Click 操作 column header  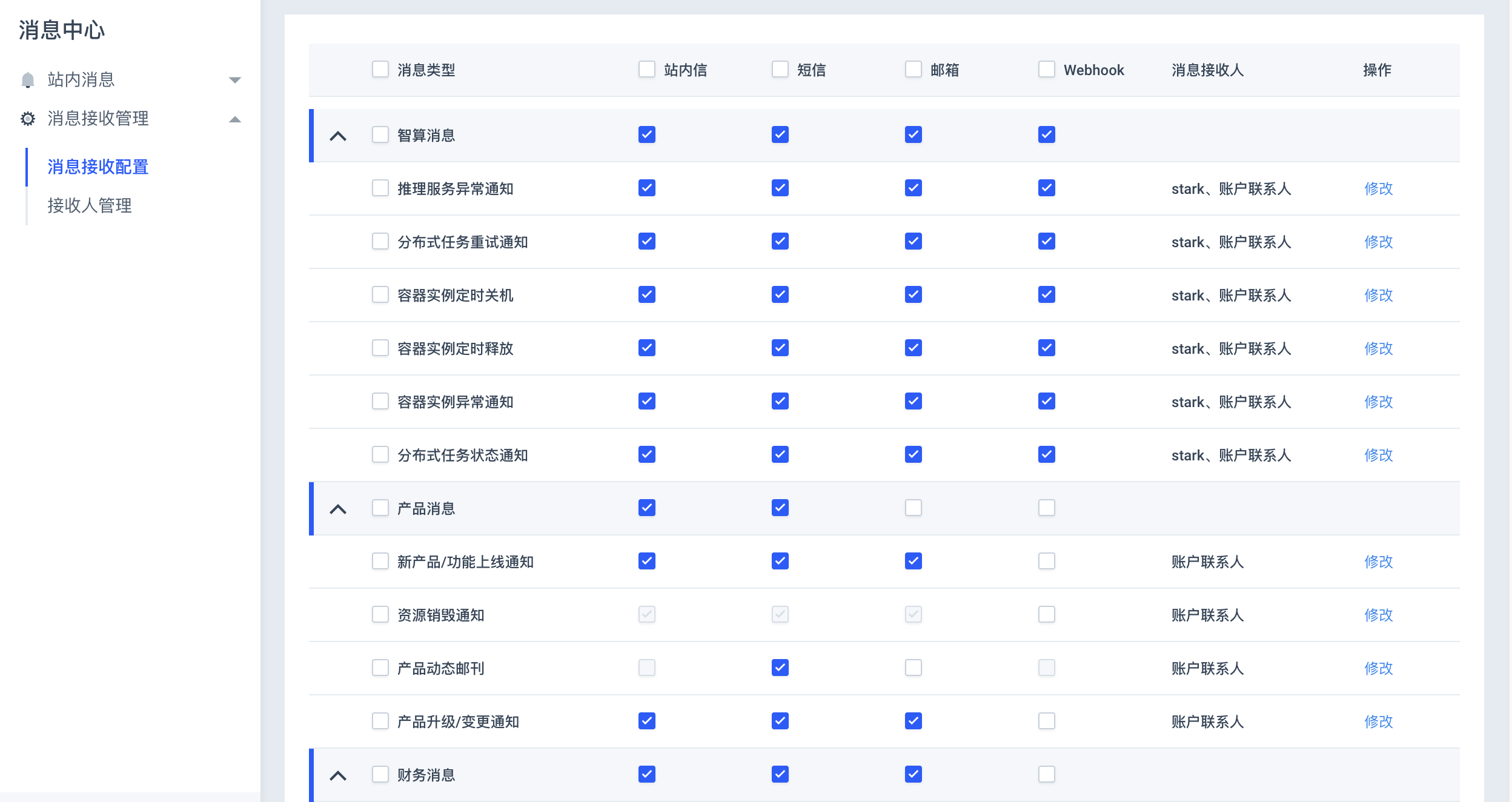point(1378,70)
